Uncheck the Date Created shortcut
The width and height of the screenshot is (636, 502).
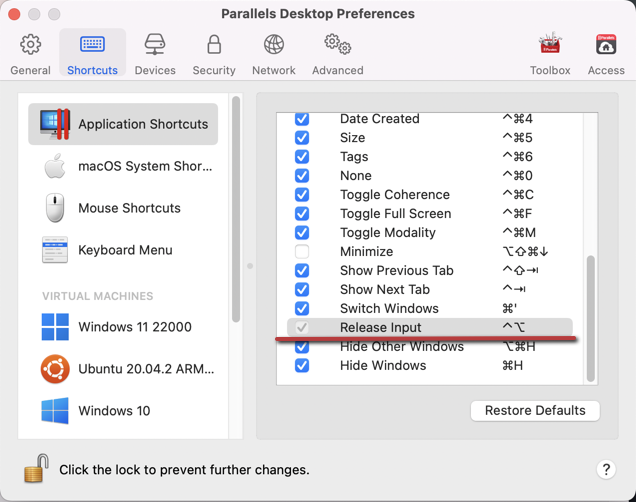click(x=302, y=119)
